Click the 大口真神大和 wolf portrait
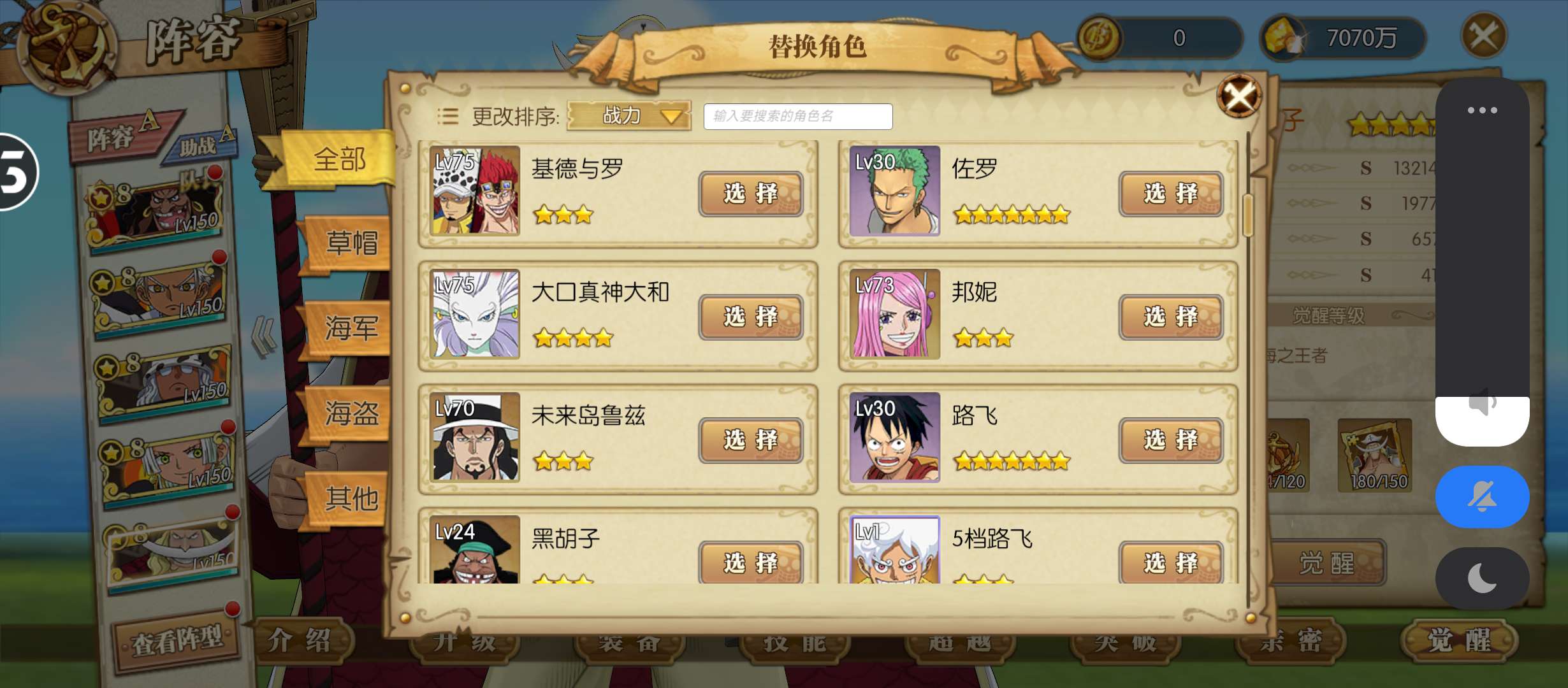Viewport: 1568px width, 688px height. tap(475, 313)
